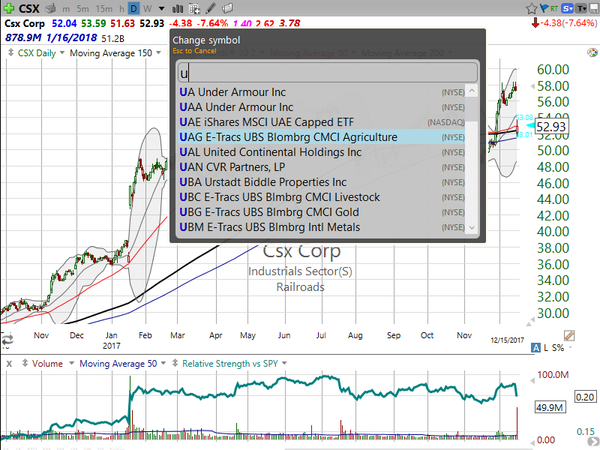Click the price scale edit pencil icon
Image resolution: width=600 pixels, height=450 pixels.
tap(569, 336)
